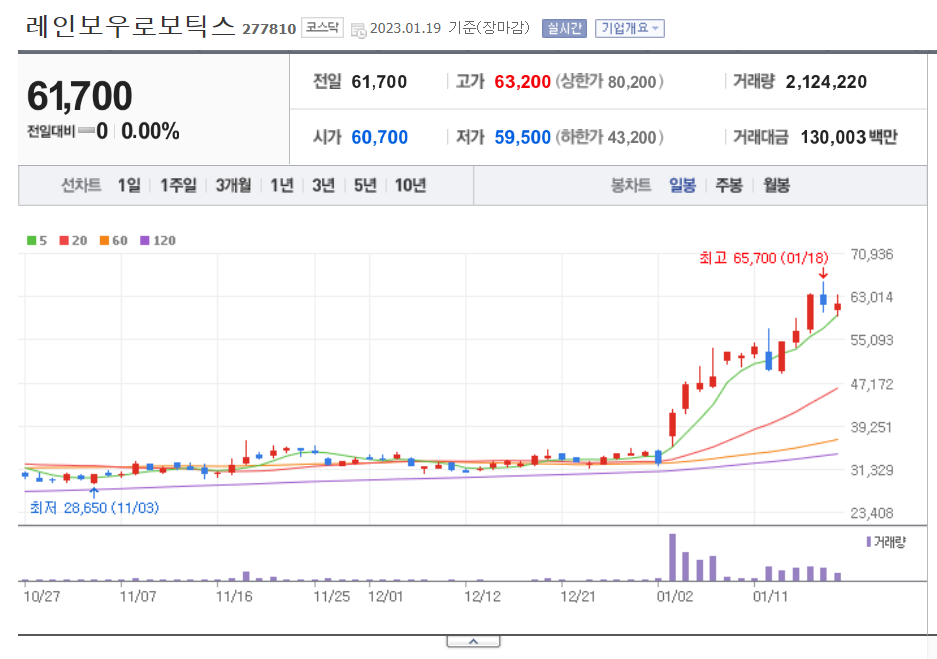937x659 pixels.
Task: Click the 선차트 section label
Action: [81, 185]
